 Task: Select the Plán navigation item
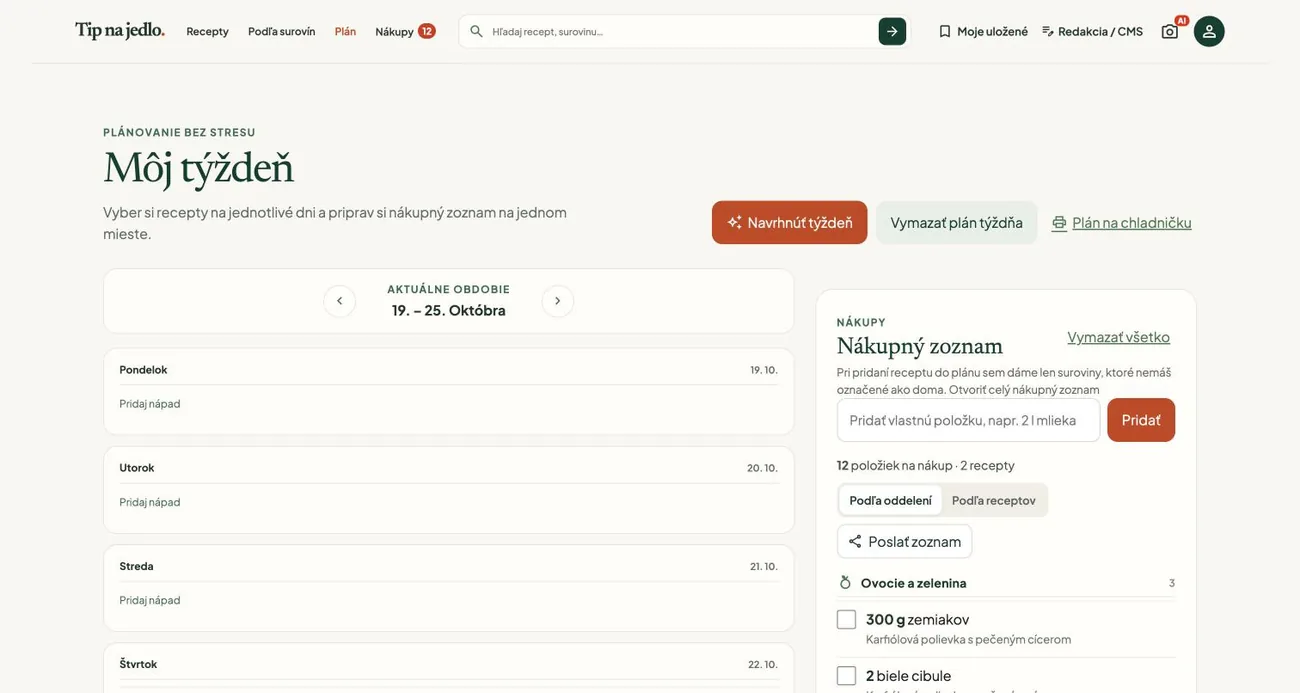tap(345, 31)
